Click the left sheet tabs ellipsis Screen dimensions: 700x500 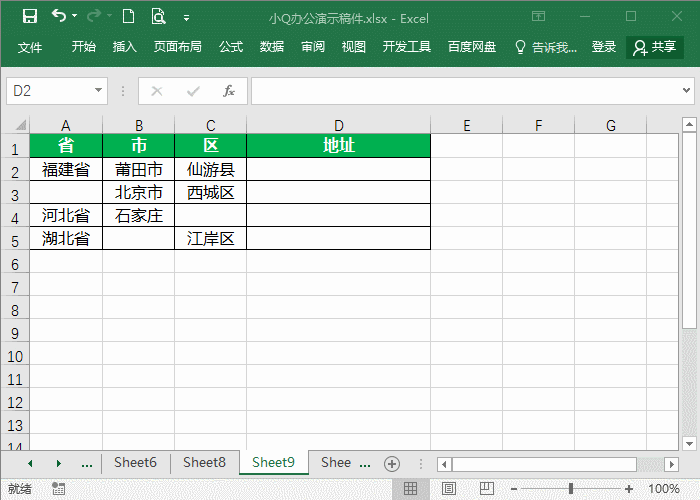pyautogui.click(x=87, y=464)
